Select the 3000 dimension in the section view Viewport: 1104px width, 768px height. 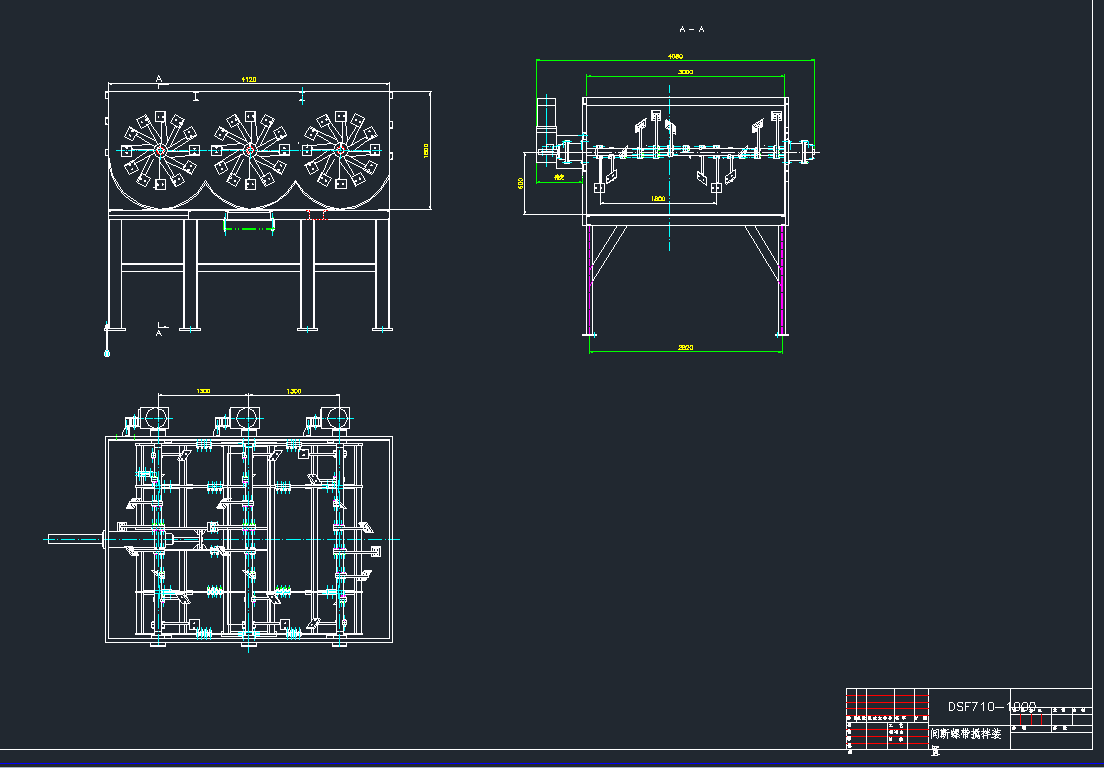(x=686, y=72)
